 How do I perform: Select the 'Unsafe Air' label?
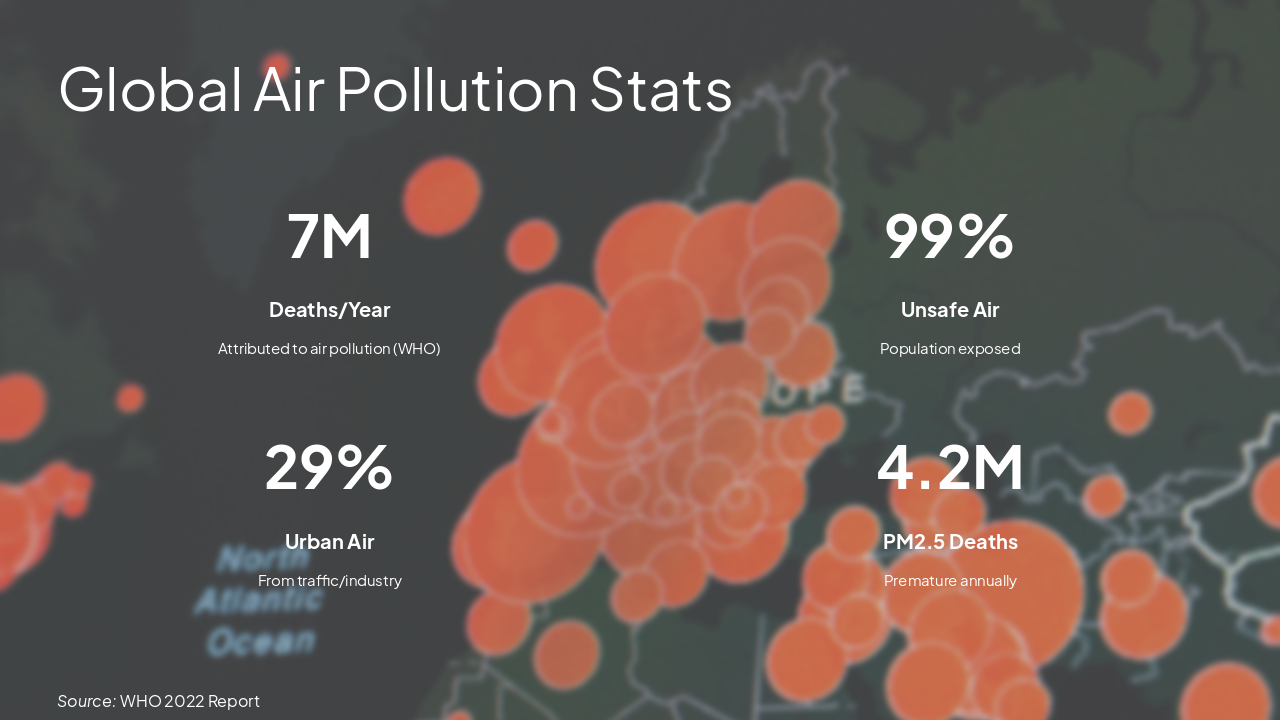coord(949,310)
